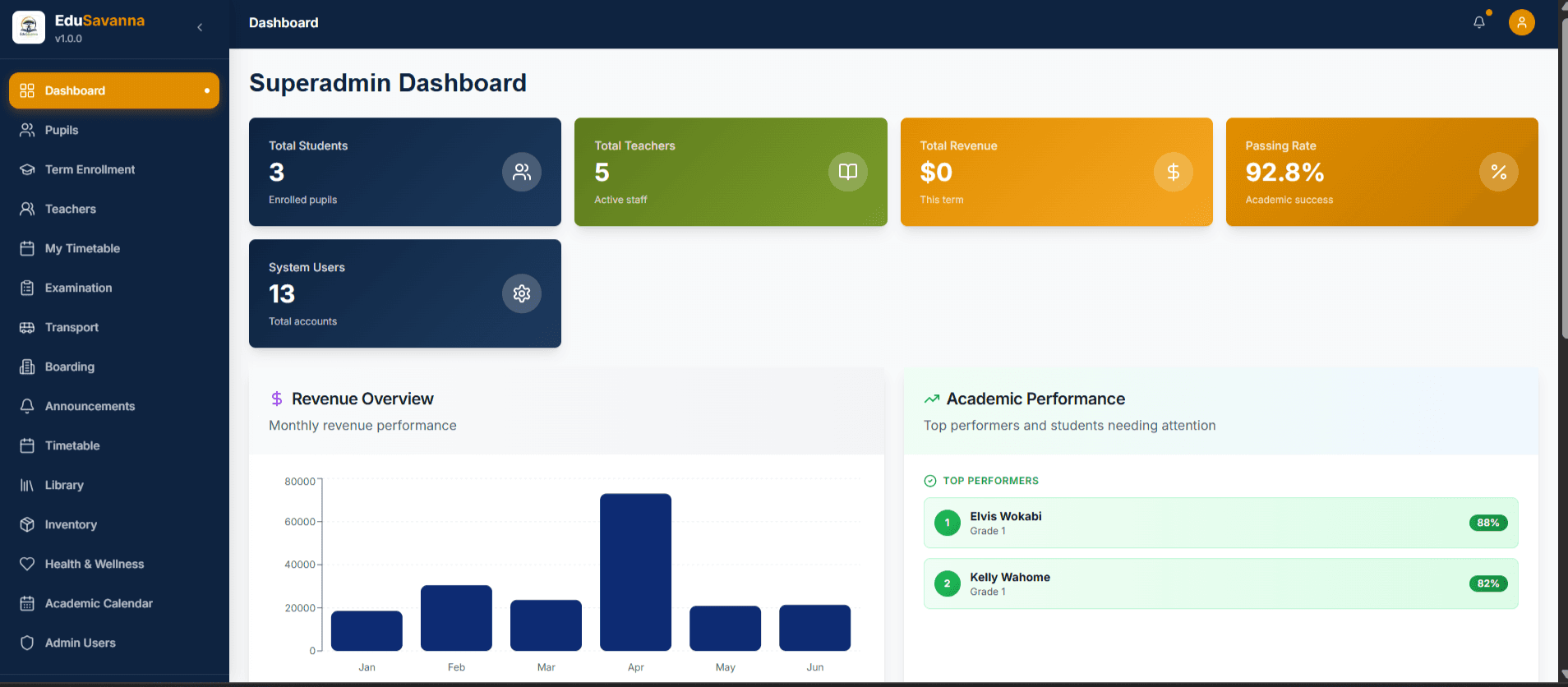Click the Feb revenue bar
The height and width of the screenshot is (687, 1568).
point(456,618)
